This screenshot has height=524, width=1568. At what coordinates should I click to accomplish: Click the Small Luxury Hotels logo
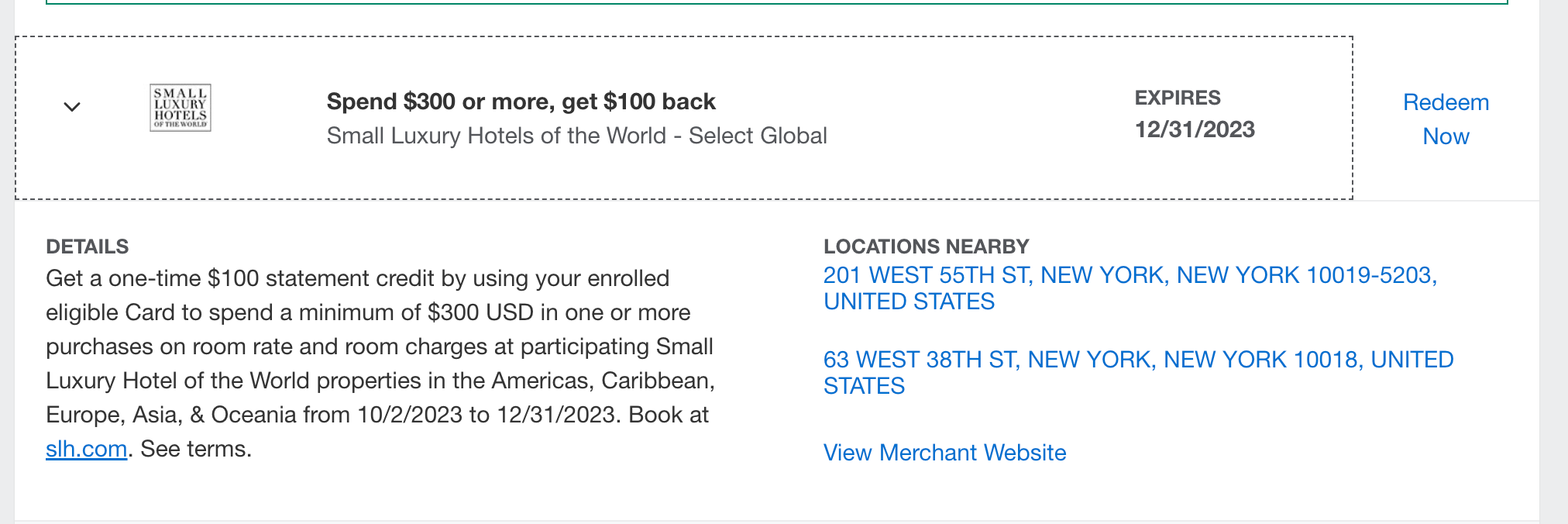pos(181,108)
